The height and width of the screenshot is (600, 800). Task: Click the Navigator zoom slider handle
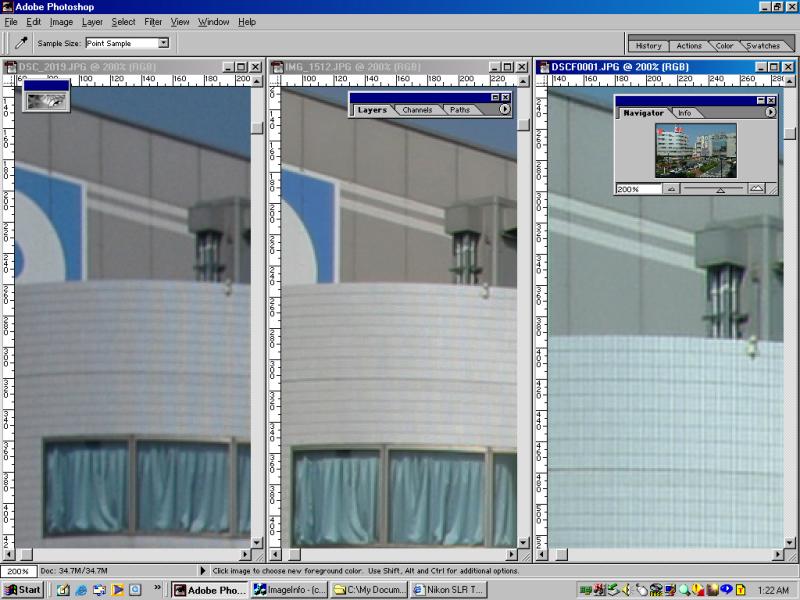point(720,190)
